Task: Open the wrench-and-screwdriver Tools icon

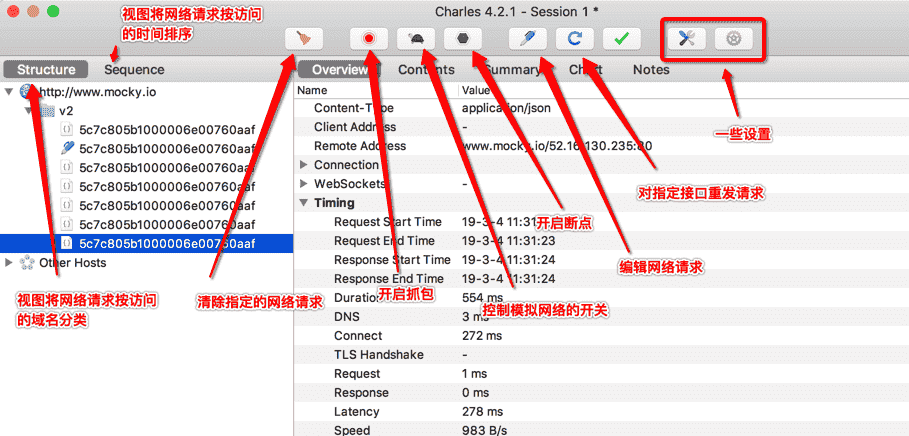Action: tap(687, 39)
